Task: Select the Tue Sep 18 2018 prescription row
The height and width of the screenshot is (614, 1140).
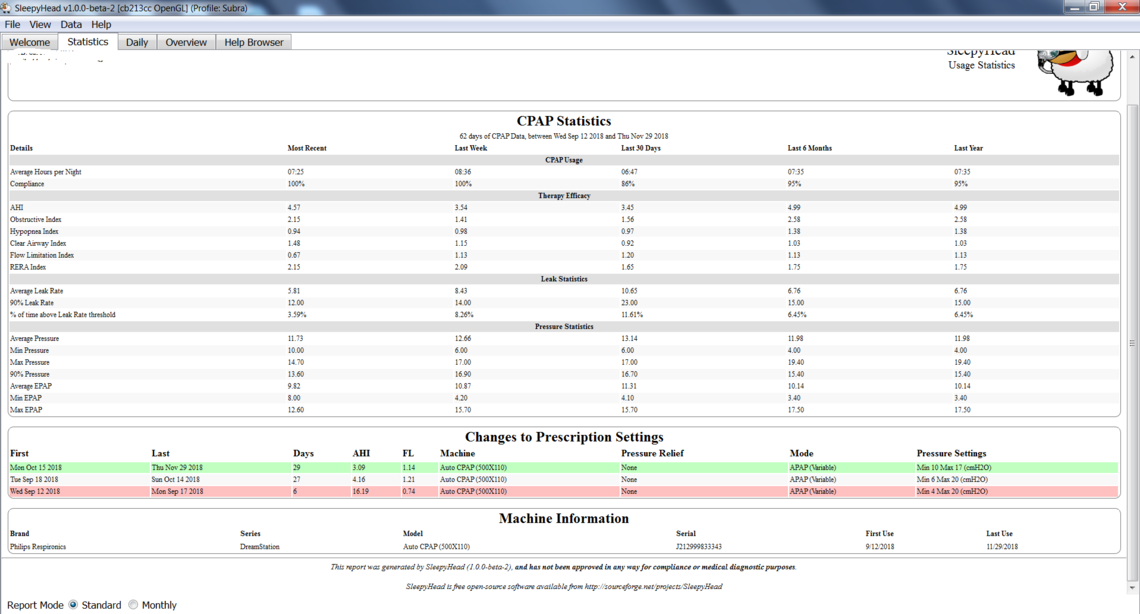Action: 563,480
